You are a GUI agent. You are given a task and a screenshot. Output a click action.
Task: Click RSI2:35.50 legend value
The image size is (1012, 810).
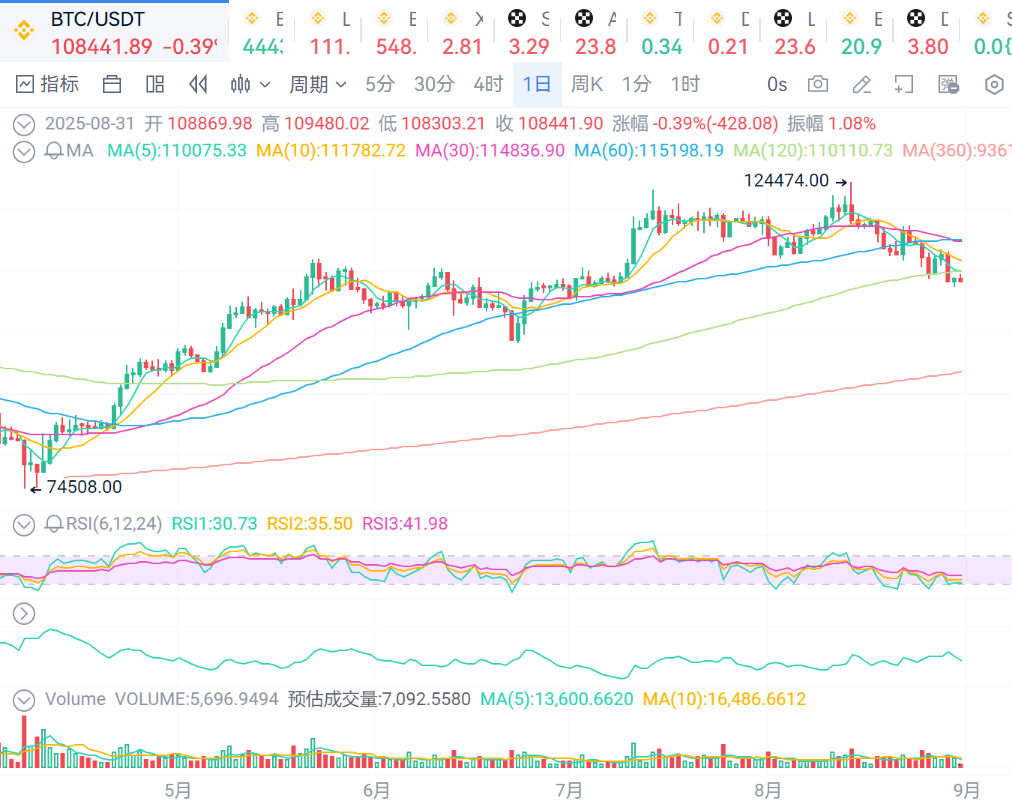coord(310,523)
